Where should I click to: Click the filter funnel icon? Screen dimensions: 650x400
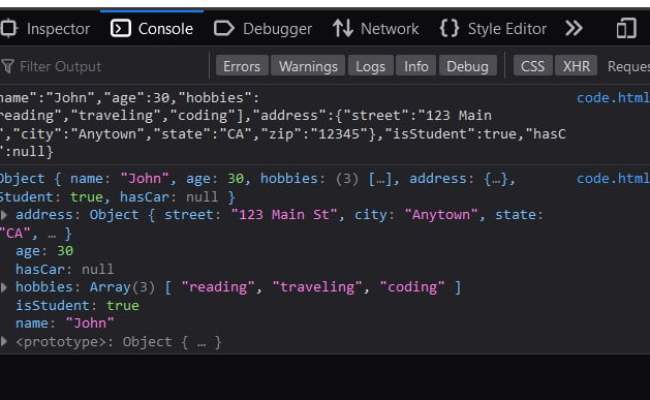[7, 66]
